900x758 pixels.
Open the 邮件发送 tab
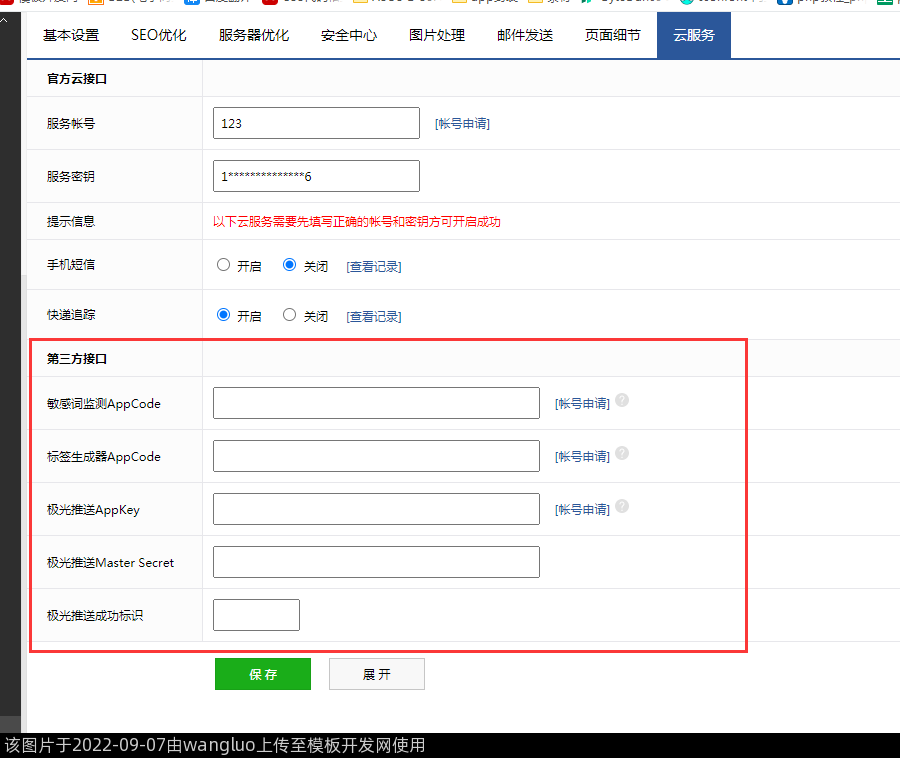pos(525,36)
